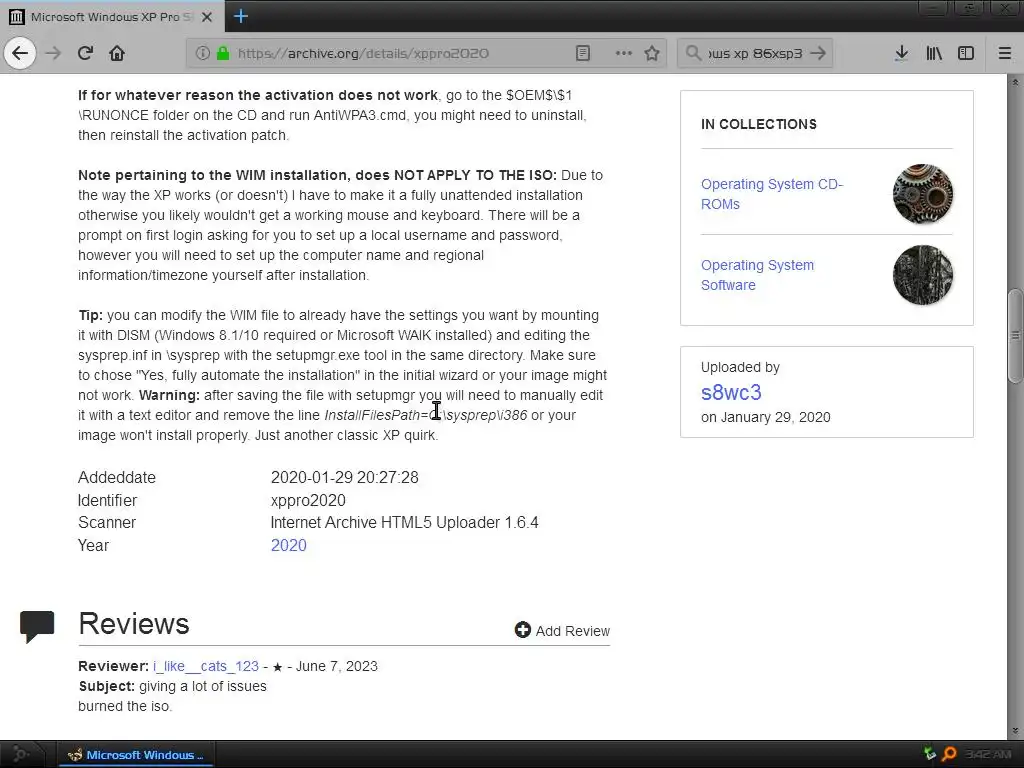Click the taskbar clock

[988, 755]
